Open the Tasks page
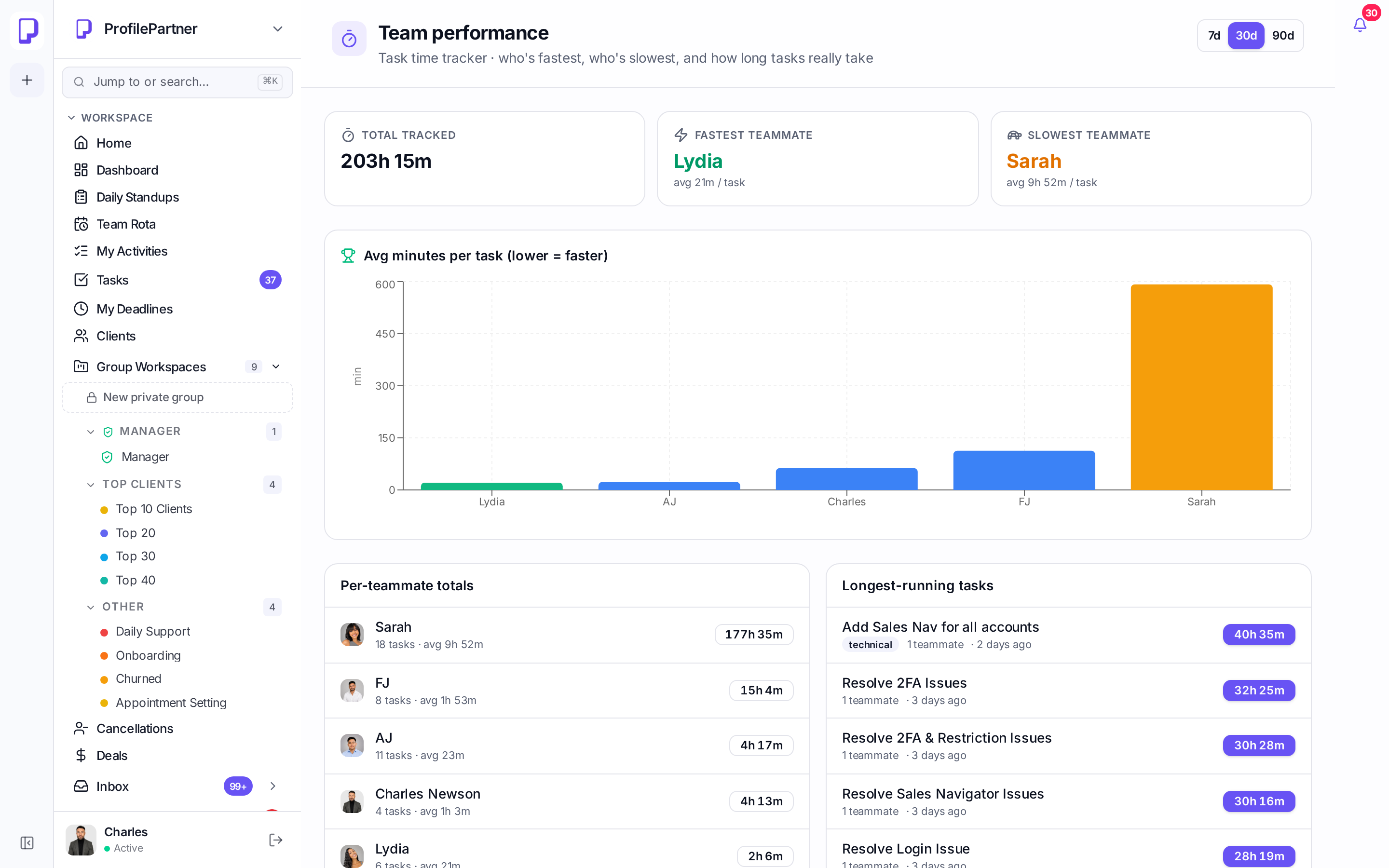The height and width of the screenshot is (868, 1389). click(177, 280)
